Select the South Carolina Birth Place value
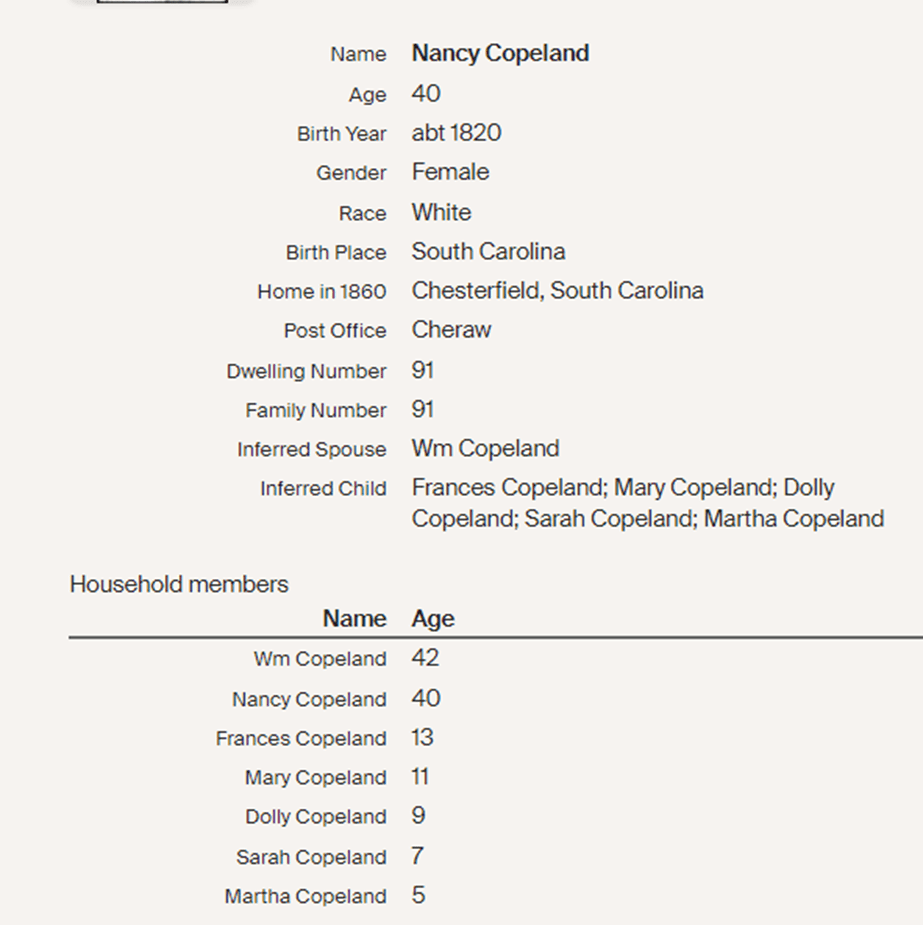Image resolution: width=923 pixels, height=925 pixels. (x=488, y=251)
